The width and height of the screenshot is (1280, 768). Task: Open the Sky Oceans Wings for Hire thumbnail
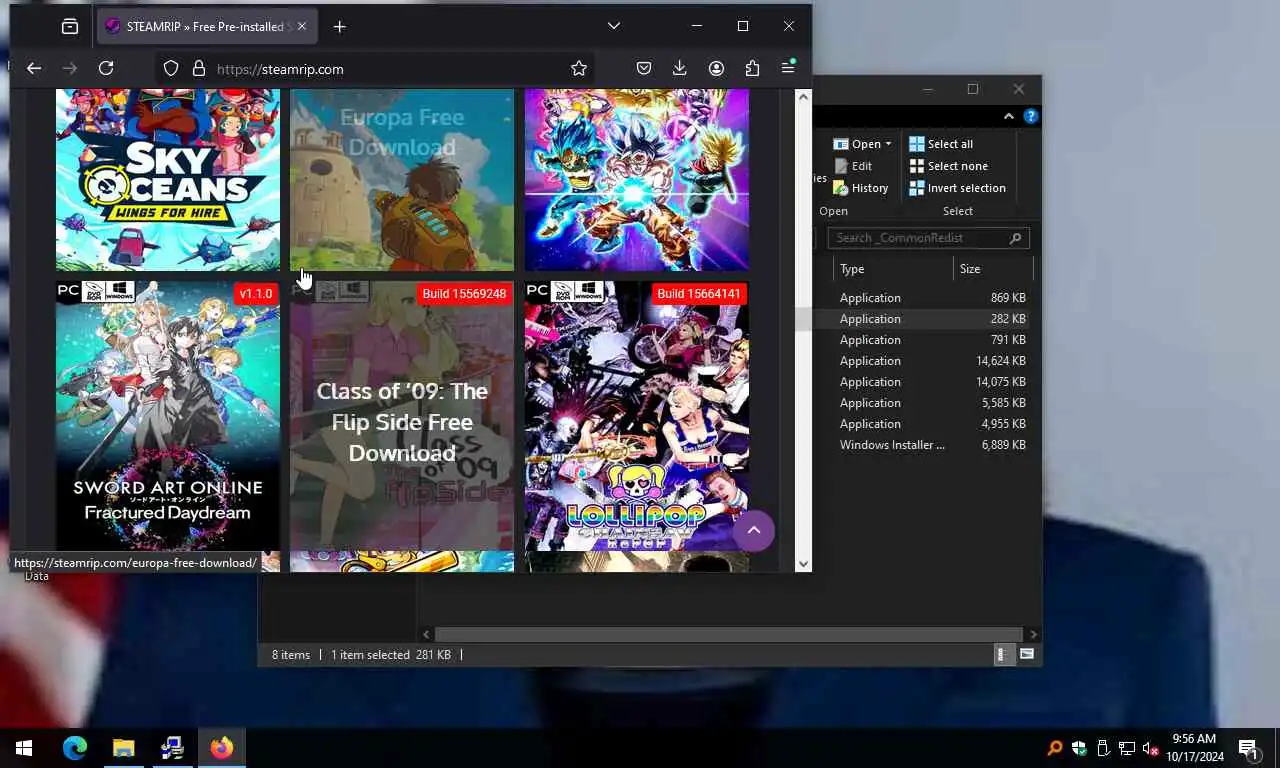coord(168,180)
